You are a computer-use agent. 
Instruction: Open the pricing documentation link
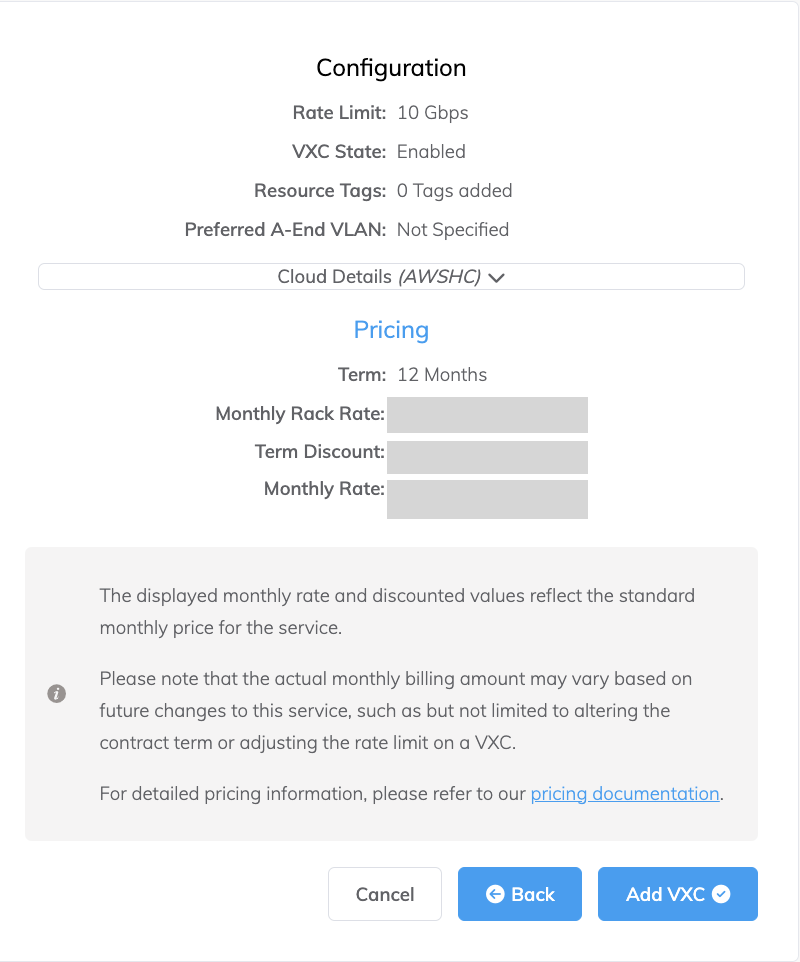tap(625, 794)
